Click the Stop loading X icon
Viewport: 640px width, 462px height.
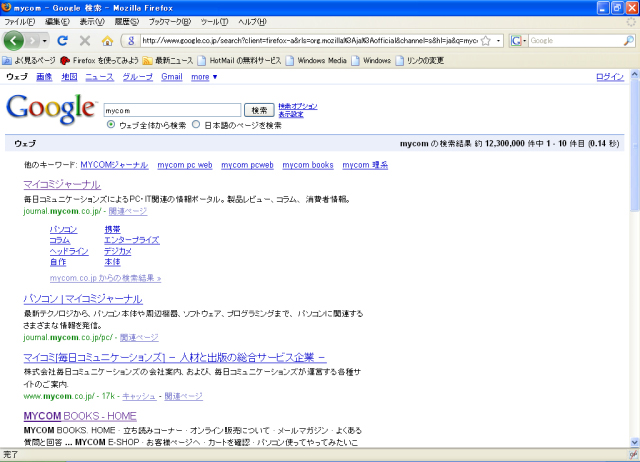click(85, 40)
